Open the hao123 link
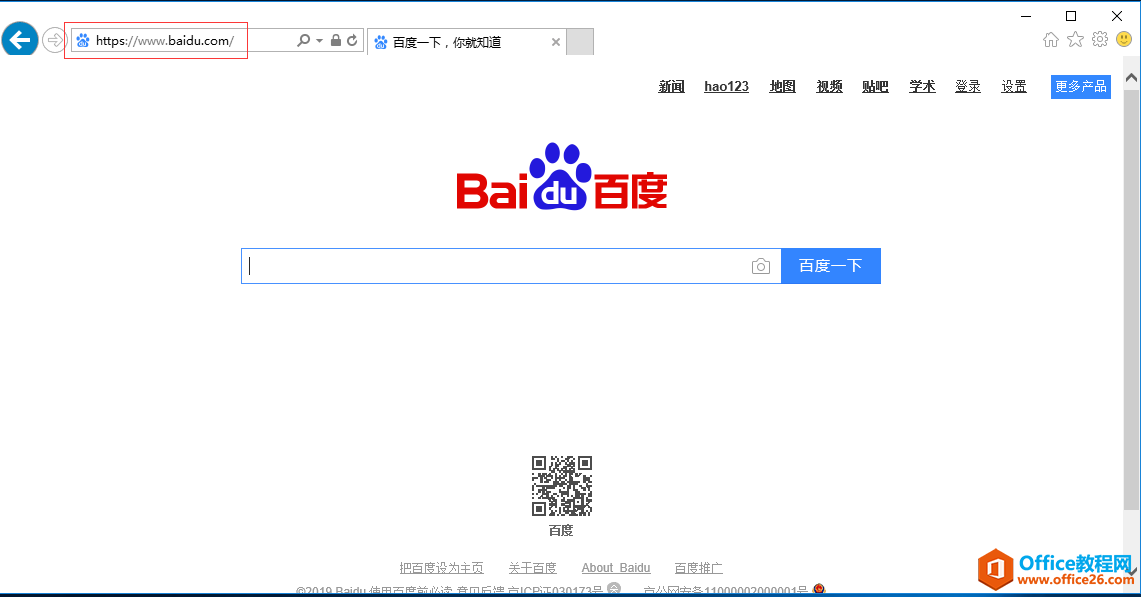 pos(726,87)
